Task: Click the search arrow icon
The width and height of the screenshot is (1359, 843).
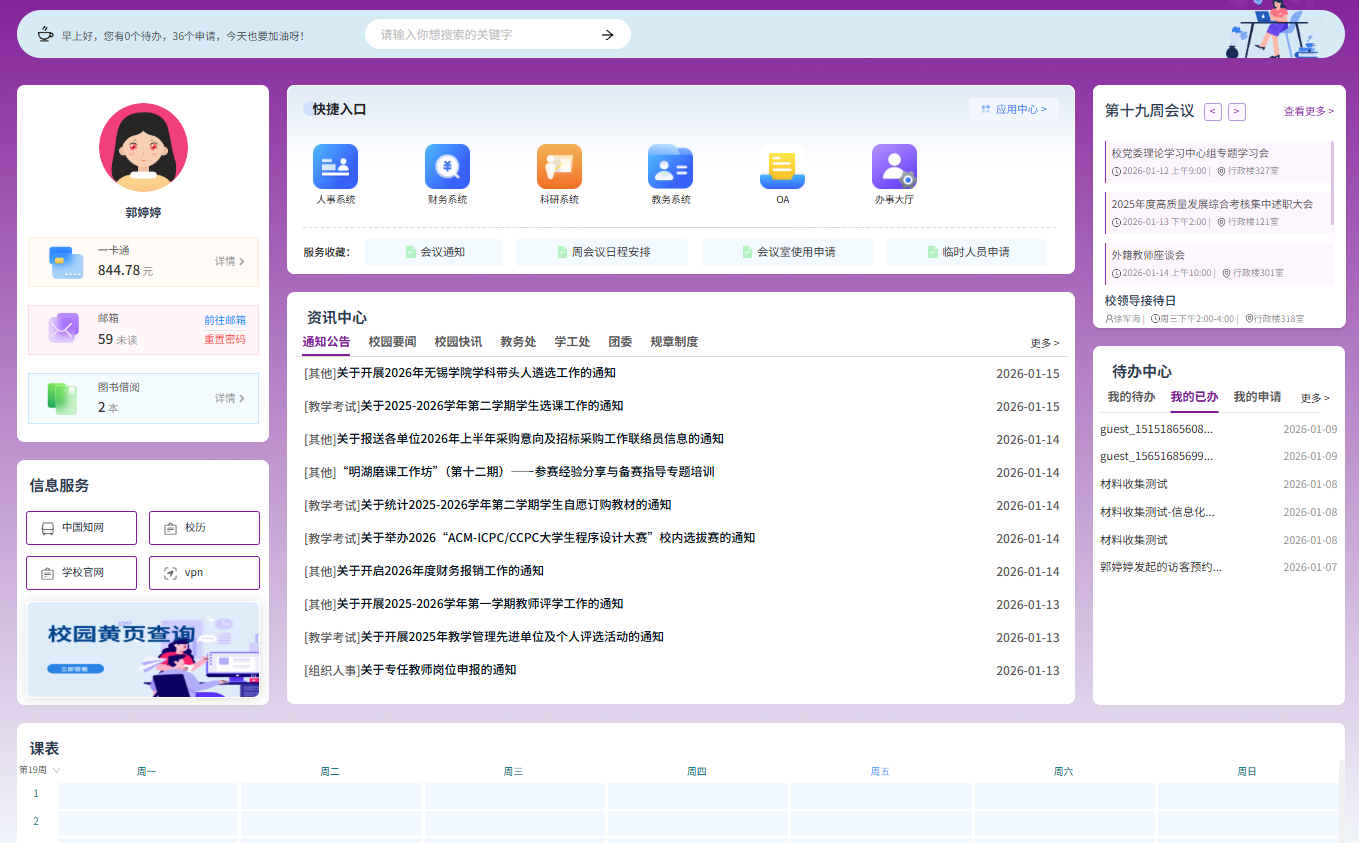Action: tap(607, 35)
